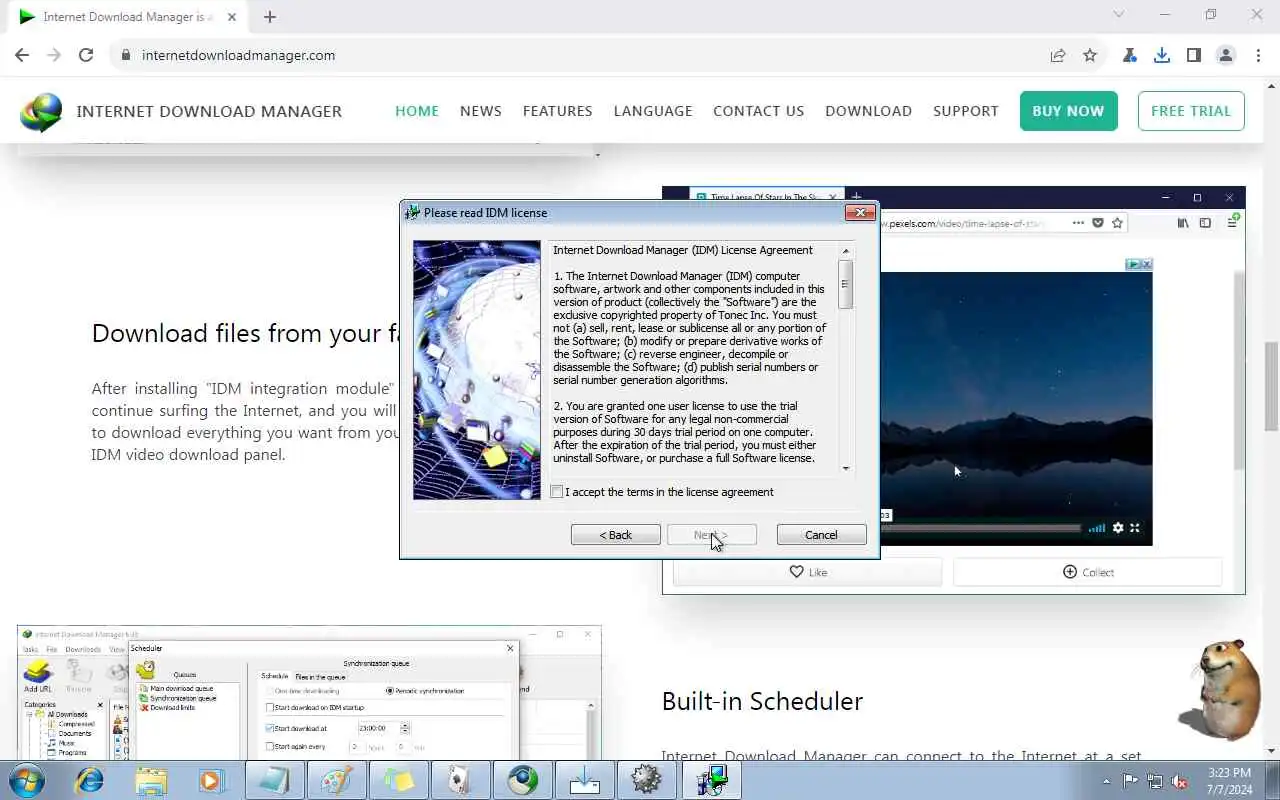Viewport: 1280px width, 800px height.
Task: Click the Built-in Scheduler heading
Action: point(762,701)
